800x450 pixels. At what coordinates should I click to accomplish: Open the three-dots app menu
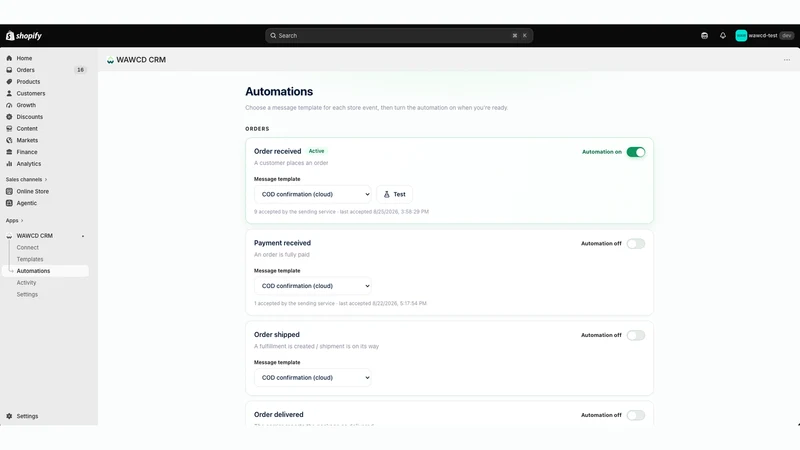click(x=787, y=60)
